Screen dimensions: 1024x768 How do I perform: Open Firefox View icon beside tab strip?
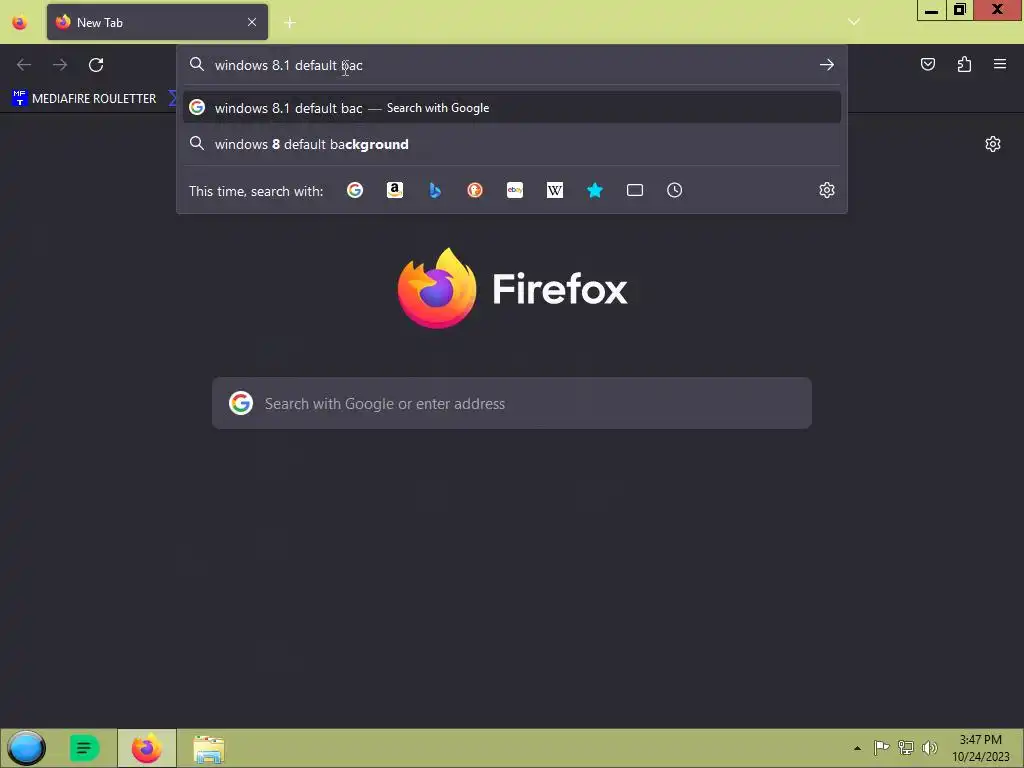point(20,23)
